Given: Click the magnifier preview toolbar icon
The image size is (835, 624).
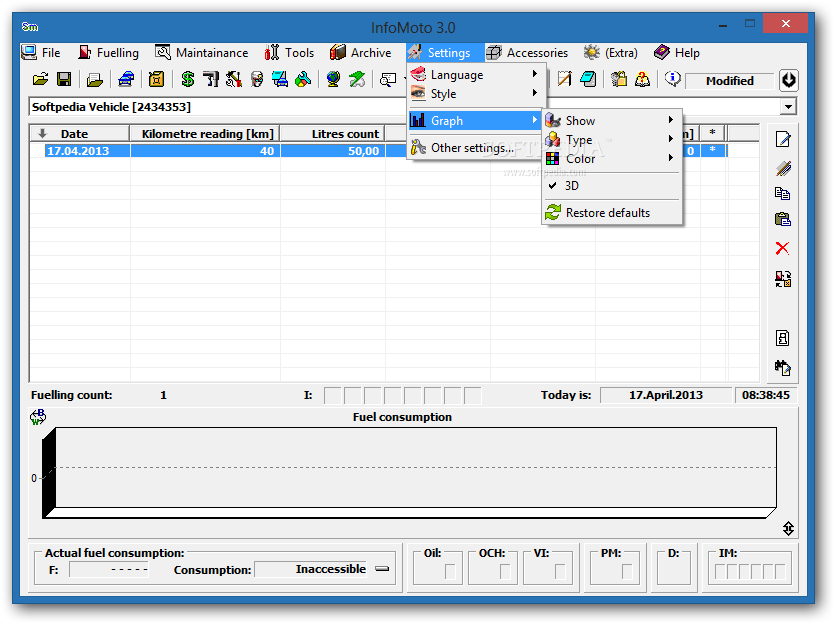Looking at the screenshot, I should tap(388, 80).
